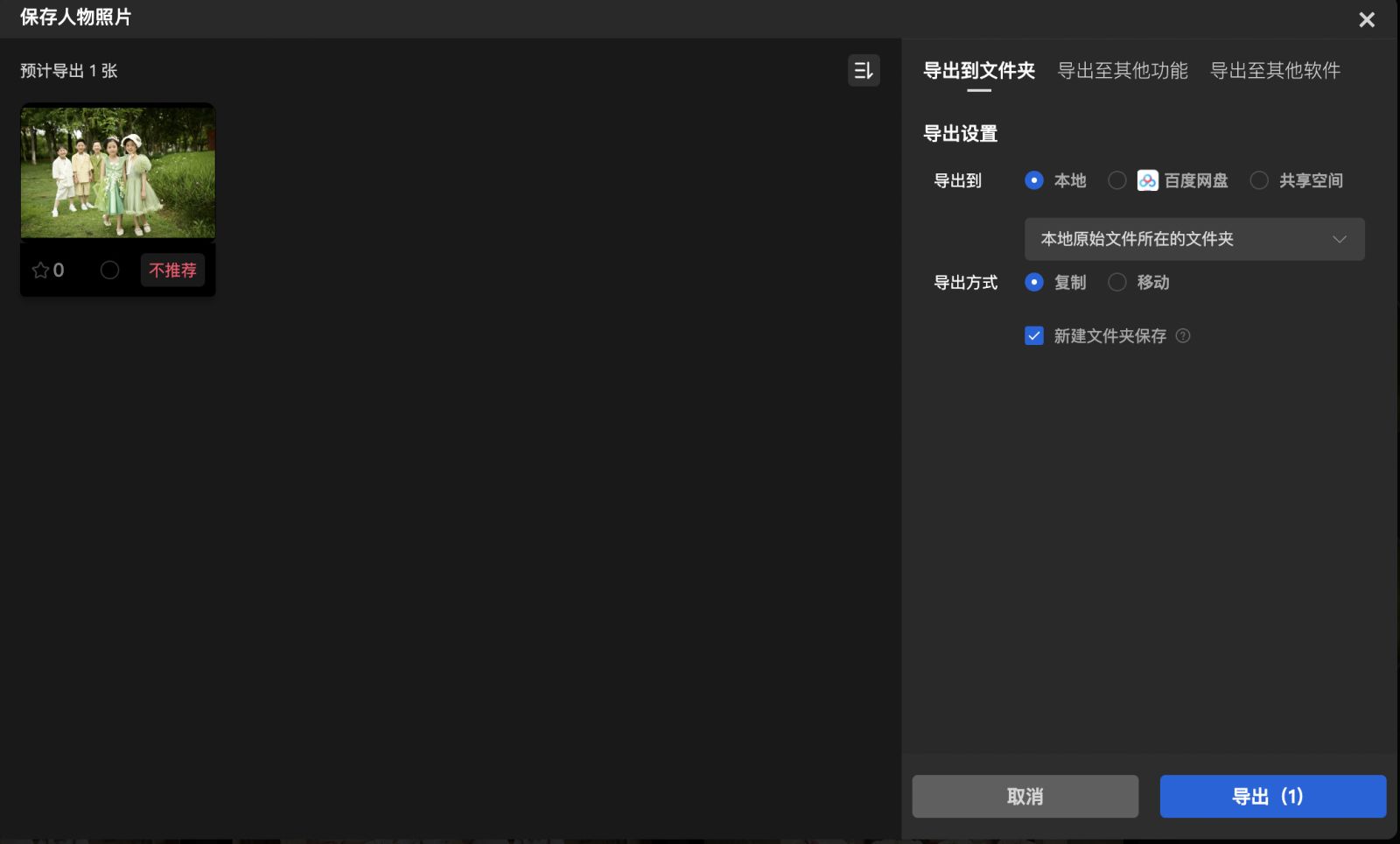This screenshot has height=844, width=1400.
Task: Click the children photo thumbnail
Action: point(118,172)
